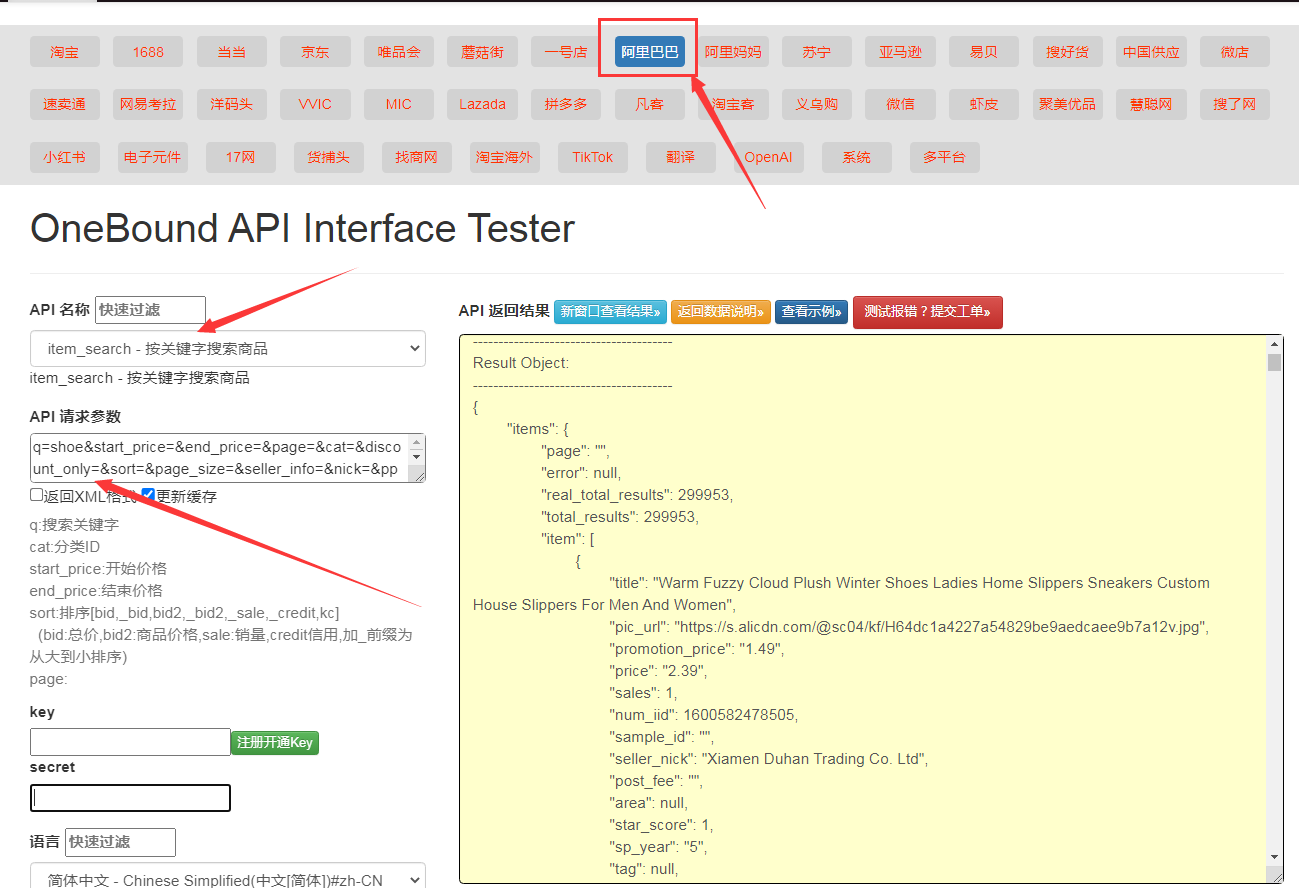This screenshot has width=1299, height=888.
Task: Select the 淘宝客 platform
Action: click(733, 104)
